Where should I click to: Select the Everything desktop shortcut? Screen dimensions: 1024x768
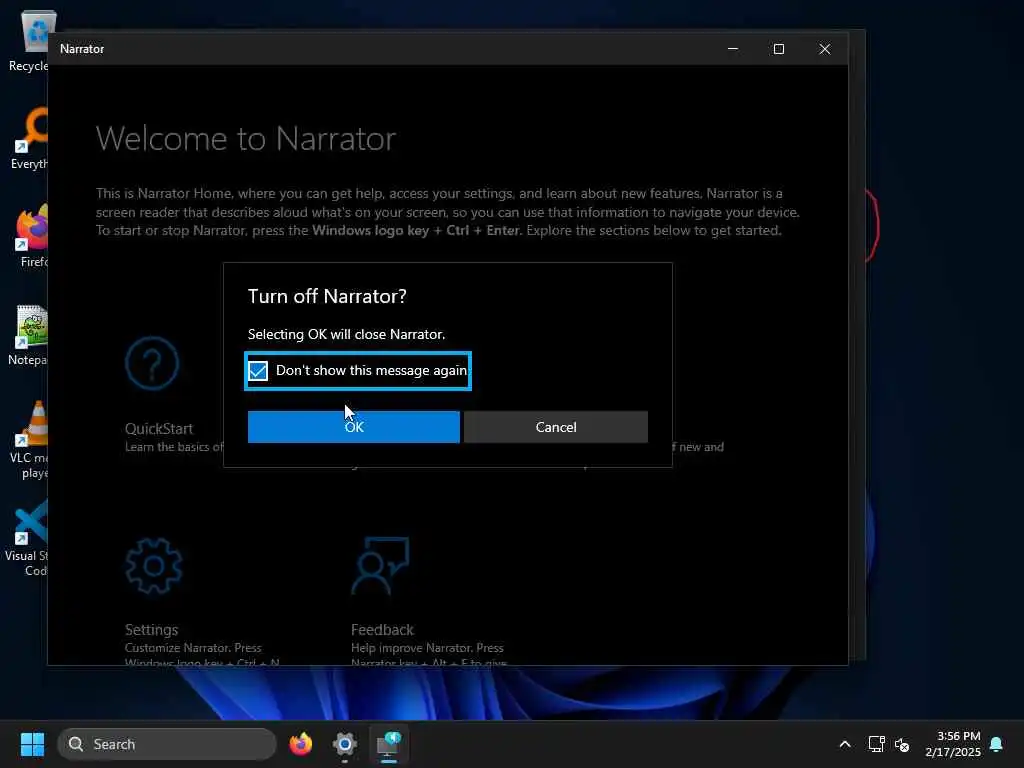pyautogui.click(x=28, y=138)
